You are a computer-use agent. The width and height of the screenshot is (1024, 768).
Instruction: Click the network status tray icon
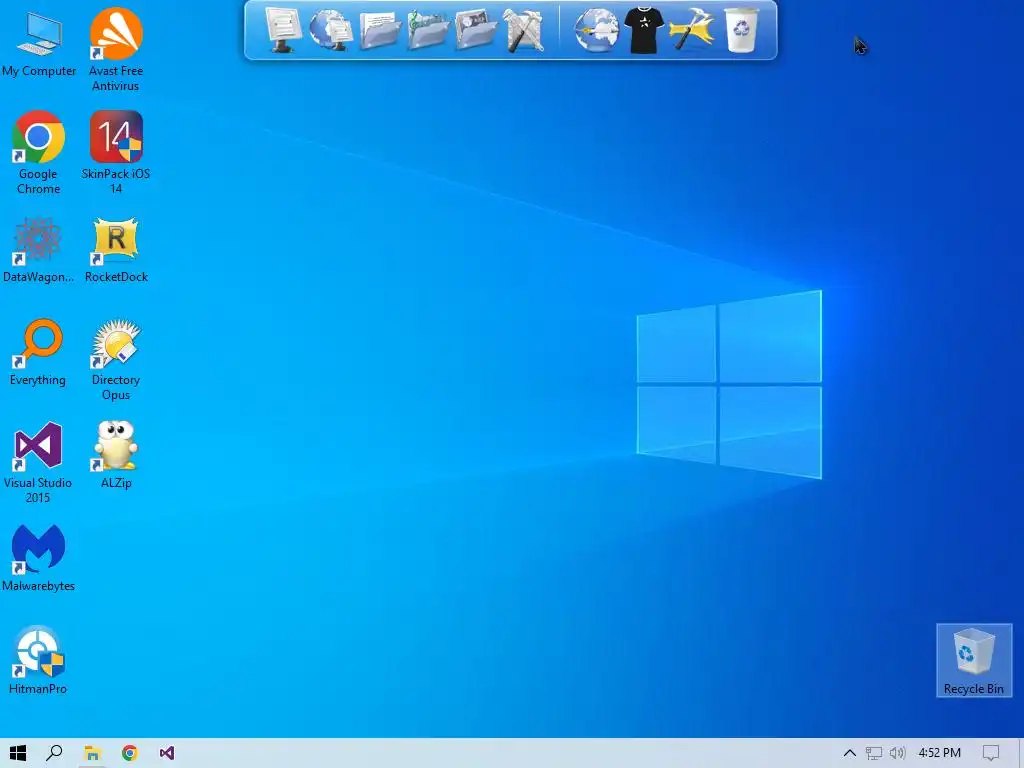873,753
